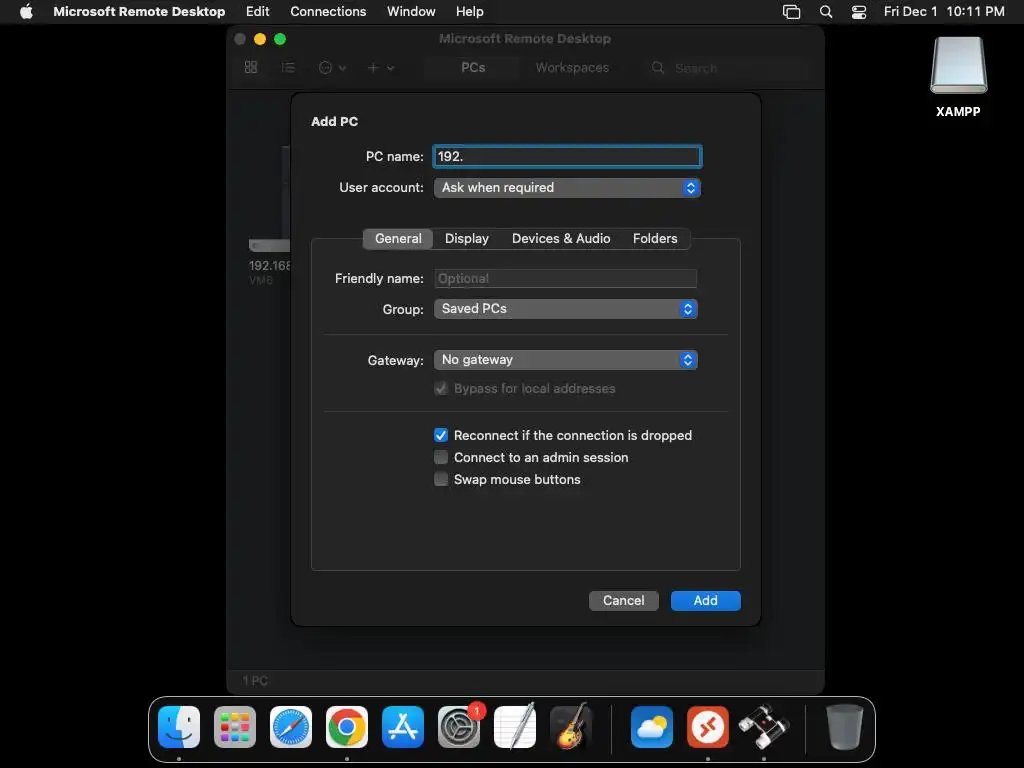Image resolution: width=1024 pixels, height=768 pixels.
Task: Click Microsoft Remote Desktop dock icon
Action: (x=708, y=727)
